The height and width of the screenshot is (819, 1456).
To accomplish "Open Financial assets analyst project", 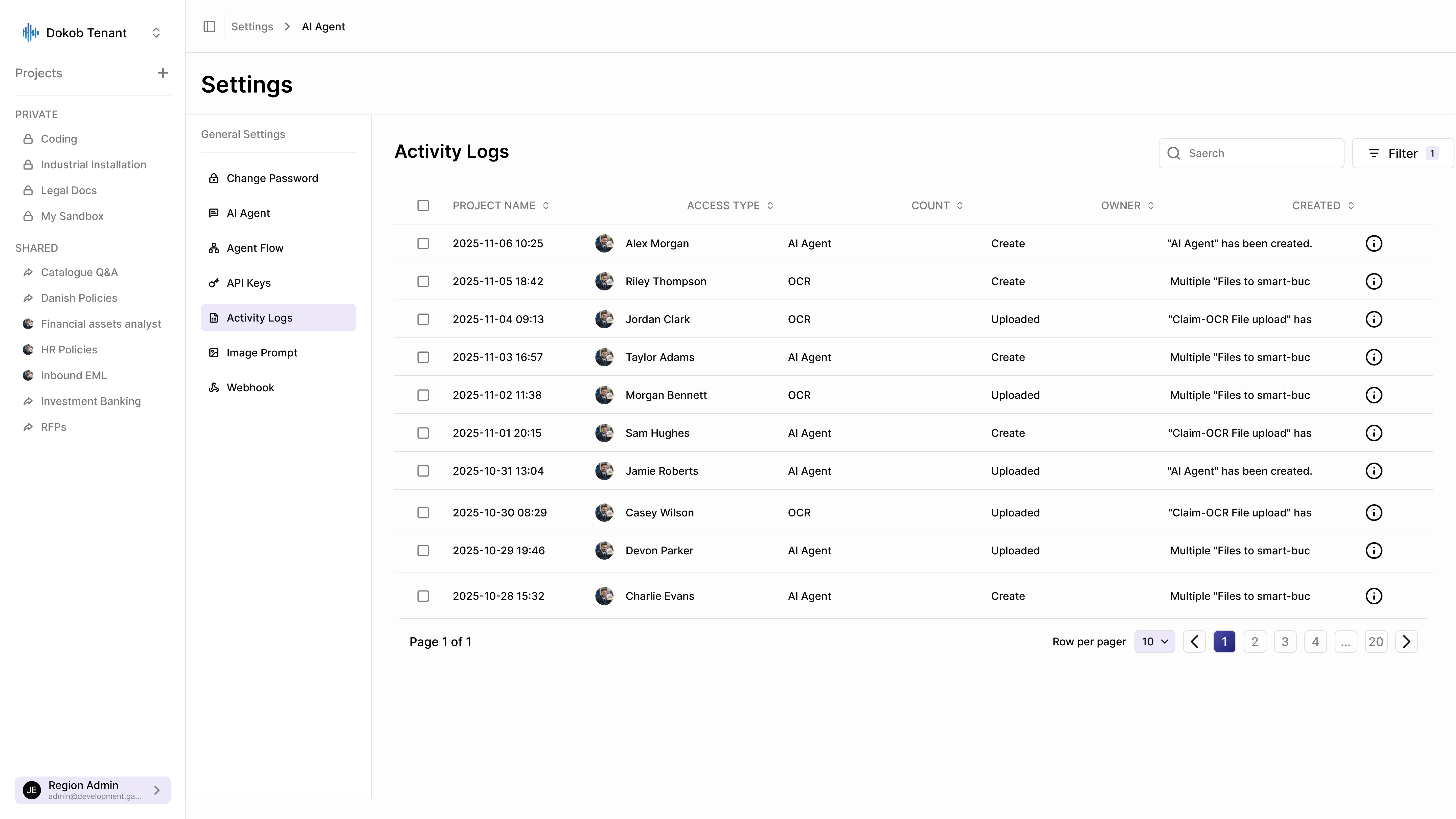I will (92, 324).
